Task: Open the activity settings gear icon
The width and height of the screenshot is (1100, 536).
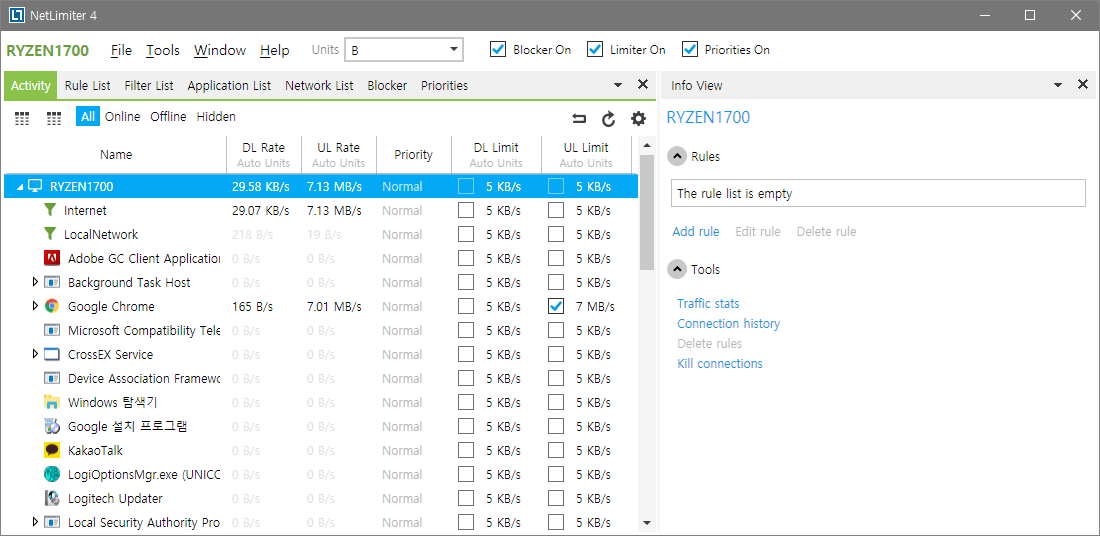Action: click(638, 119)
